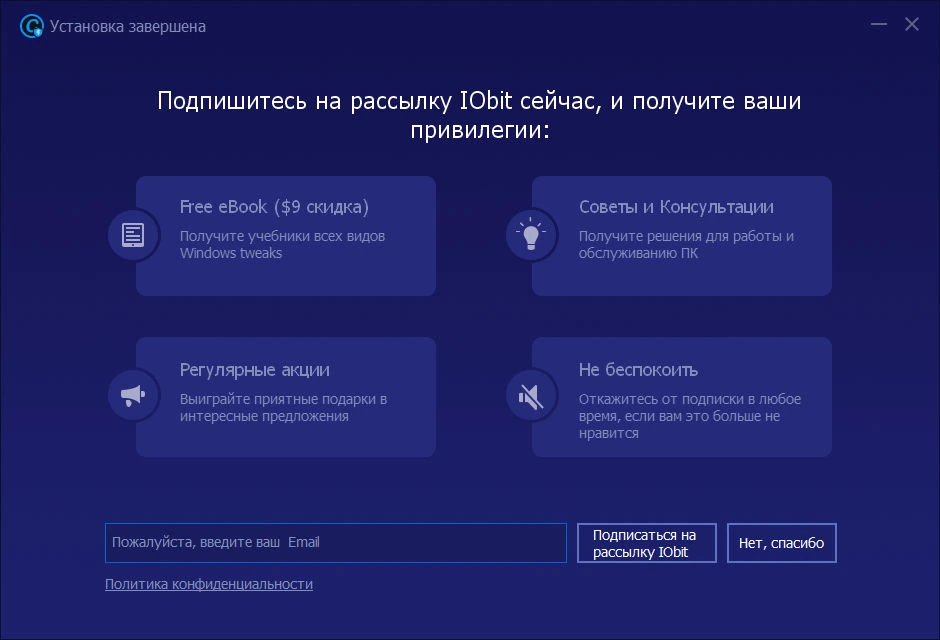Image resolution: width=940 pixels, height=640 pixels.
Task: Click the IObit logo icon in title bar
Action: (x=31, y=26)
